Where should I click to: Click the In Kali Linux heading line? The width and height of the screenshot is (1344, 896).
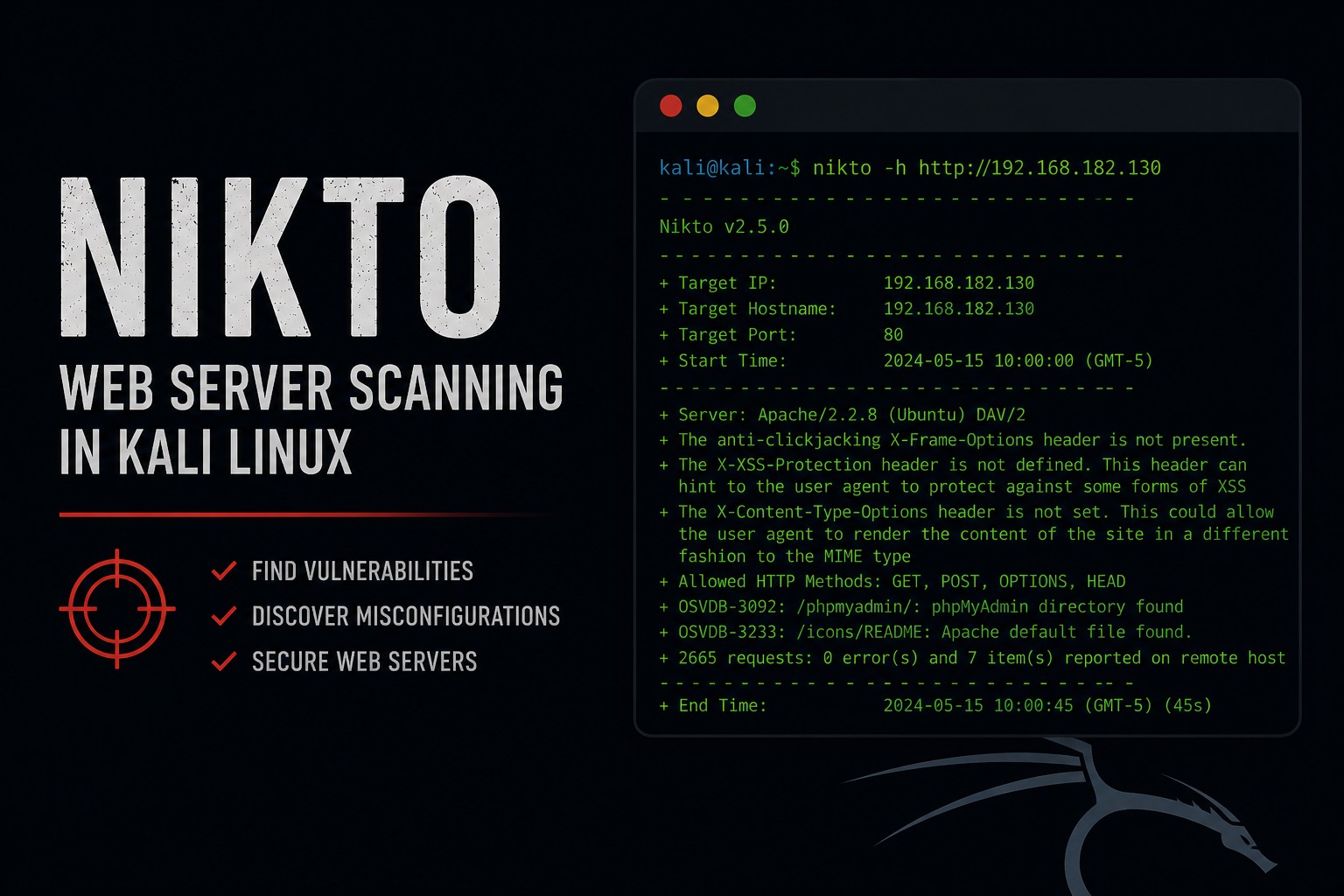pos(206,451)
